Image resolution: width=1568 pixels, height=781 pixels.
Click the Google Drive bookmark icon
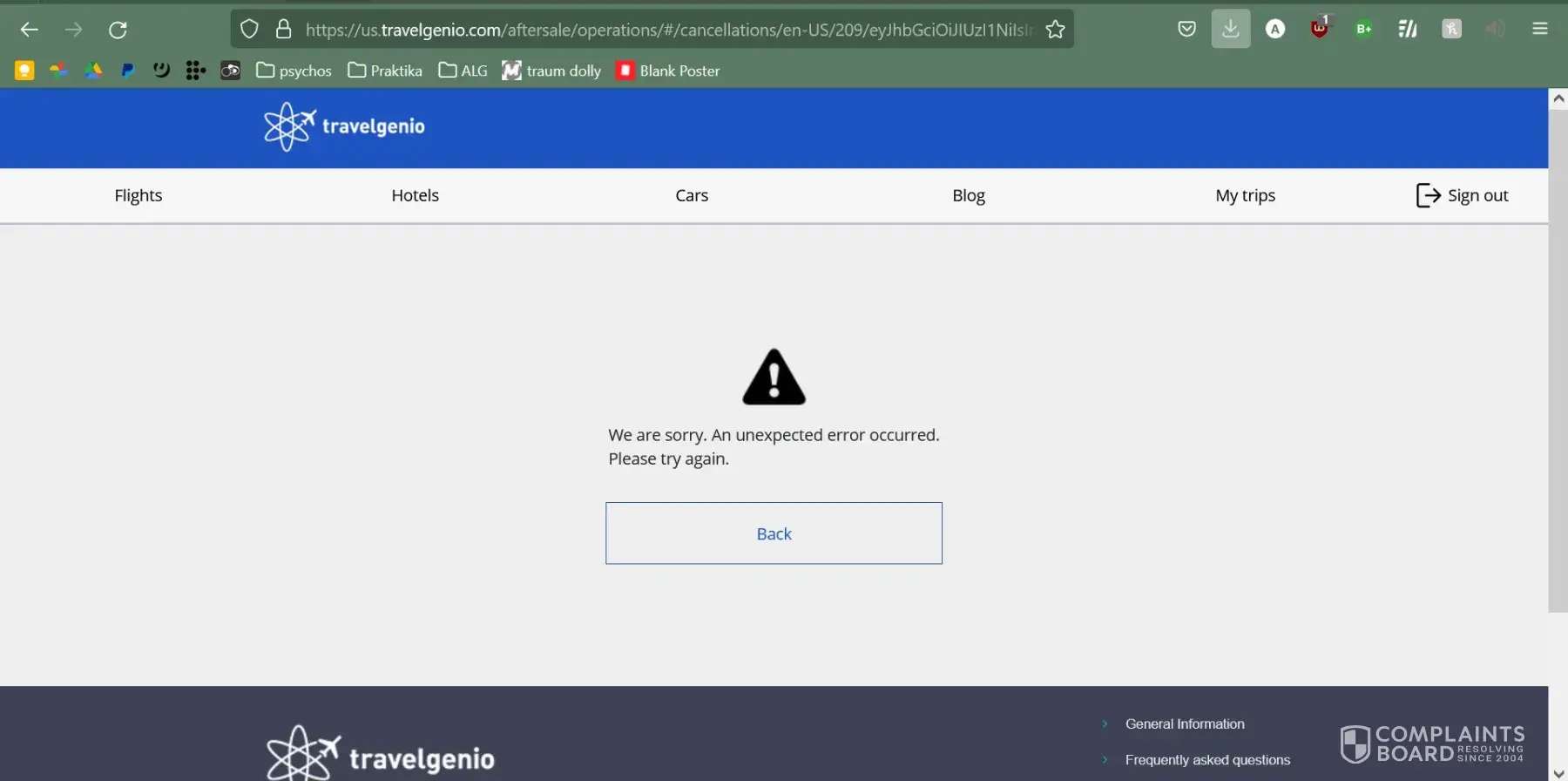click(93, 71)
